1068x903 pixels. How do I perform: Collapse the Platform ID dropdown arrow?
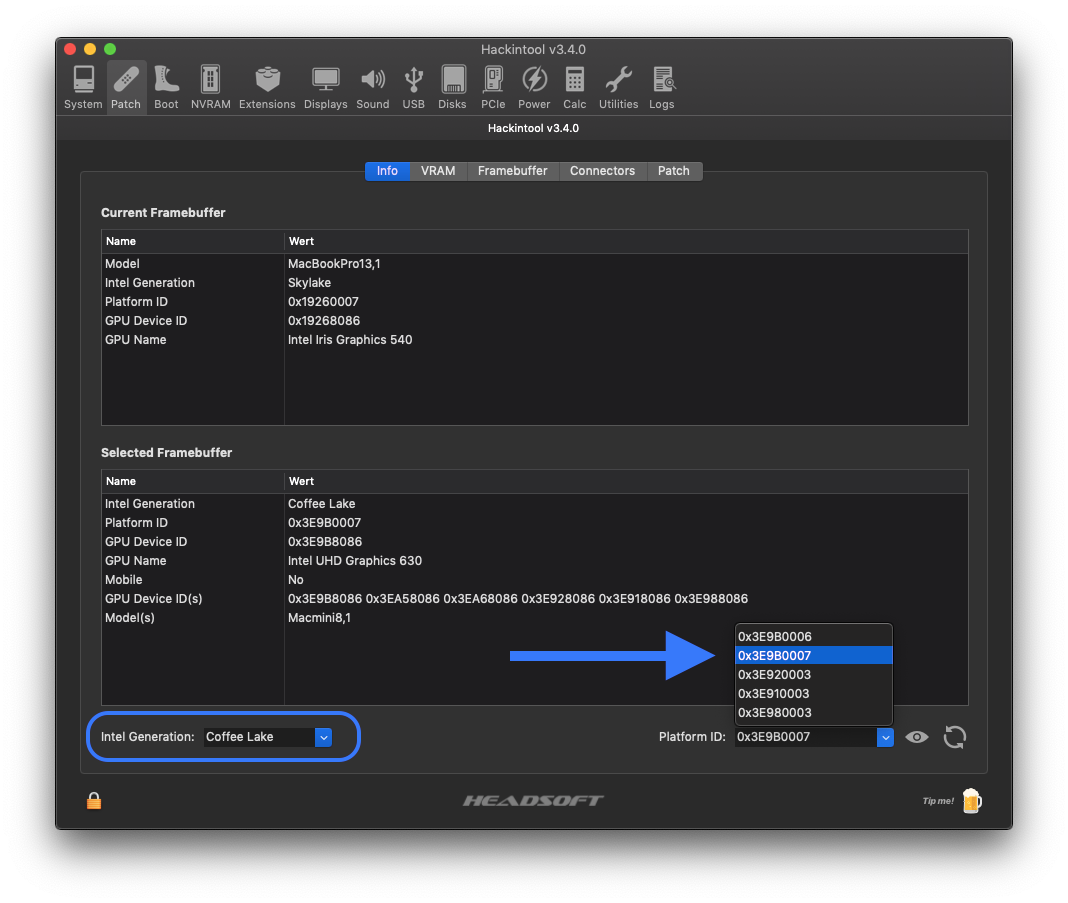885,737
